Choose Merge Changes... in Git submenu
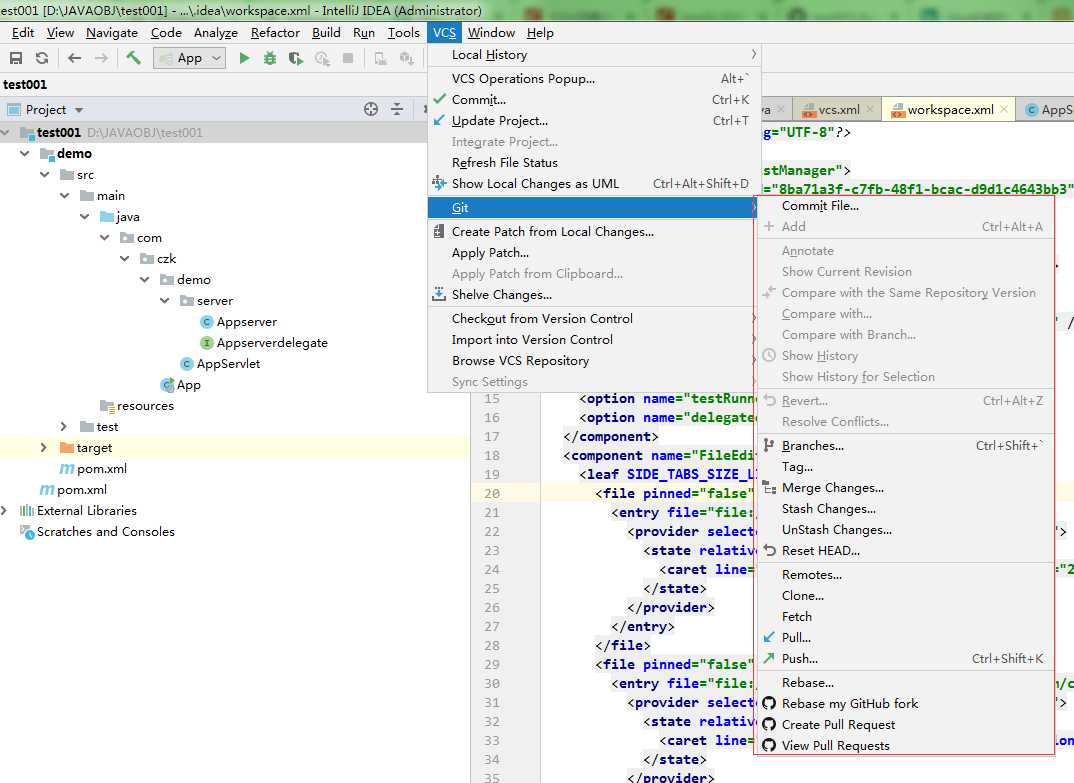 coord(904,488)
